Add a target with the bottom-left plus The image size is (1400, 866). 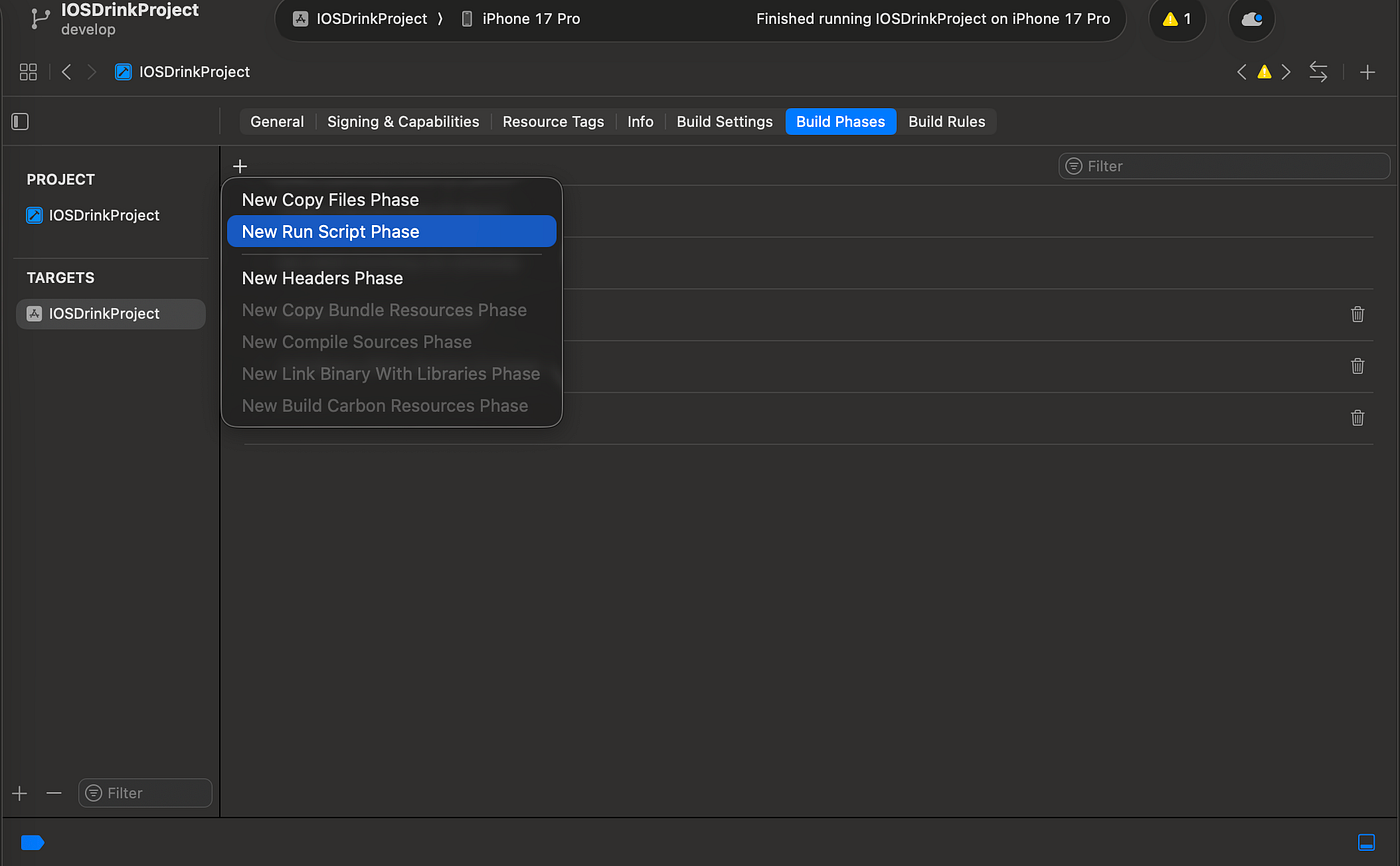[20, 793]
